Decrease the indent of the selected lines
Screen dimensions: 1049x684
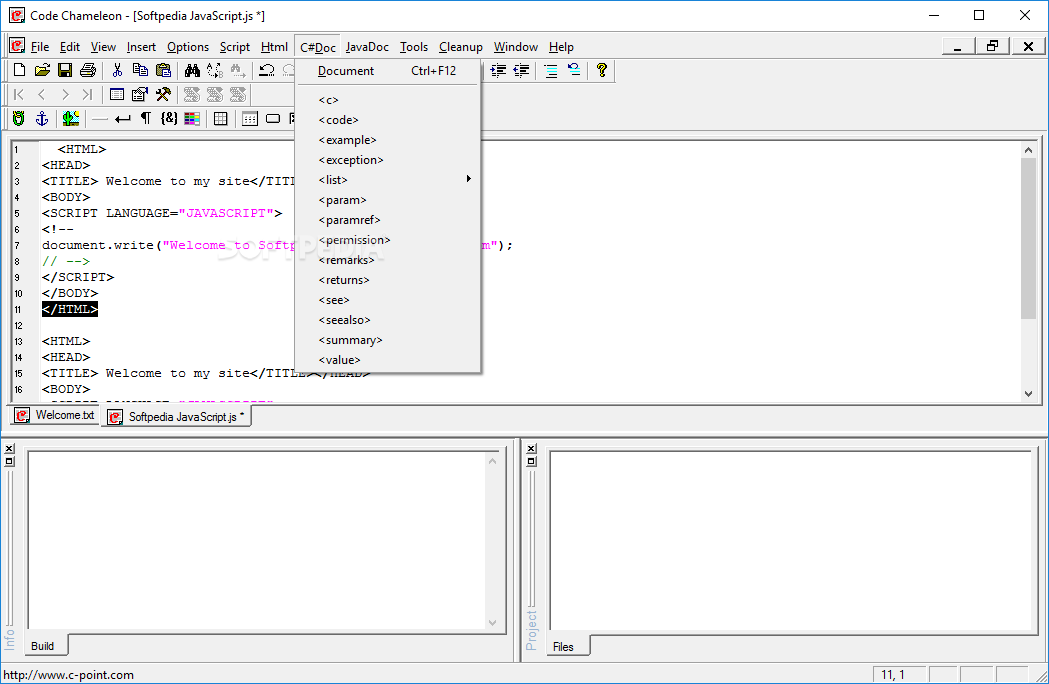coord(521,70)
